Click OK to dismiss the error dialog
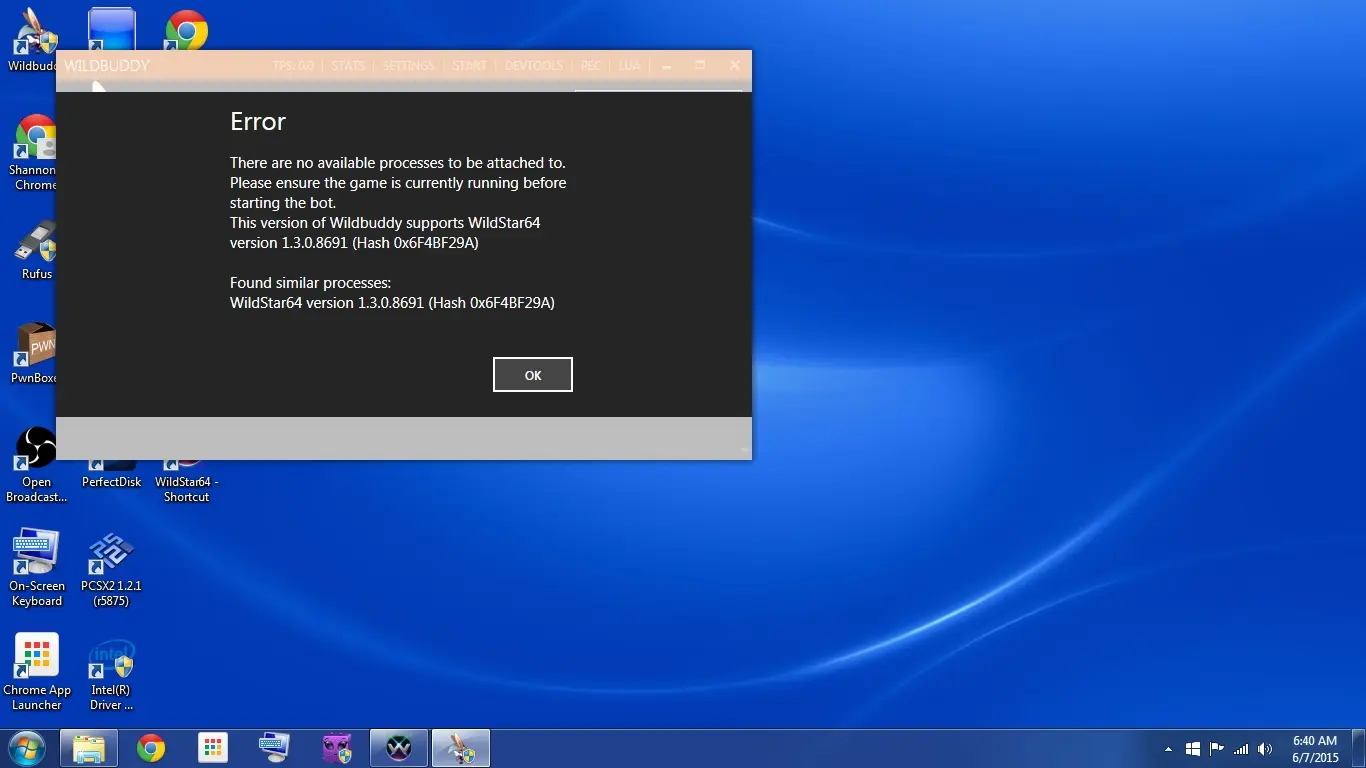 coord(532,375)
